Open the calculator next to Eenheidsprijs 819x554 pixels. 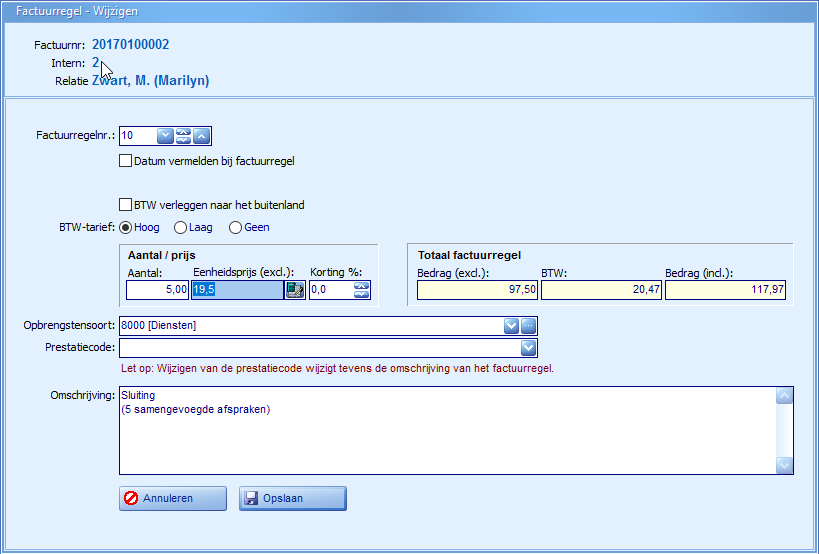[295, 290]
